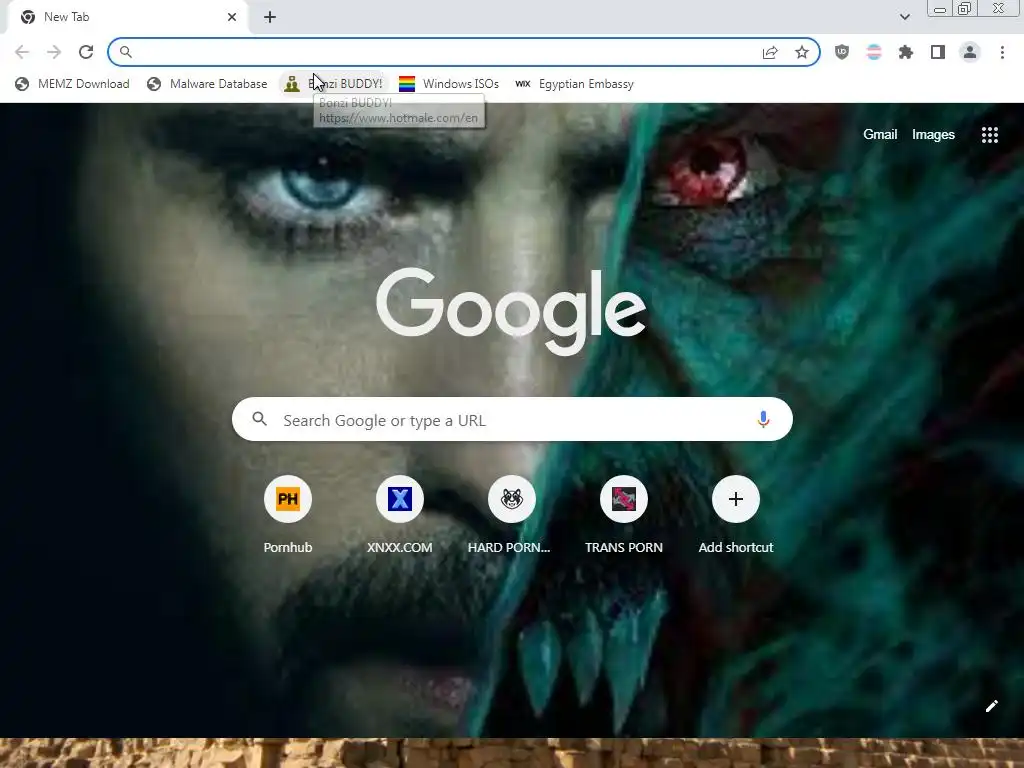
Task: Click the browser Forward arrow
Action: pos(54,52)
